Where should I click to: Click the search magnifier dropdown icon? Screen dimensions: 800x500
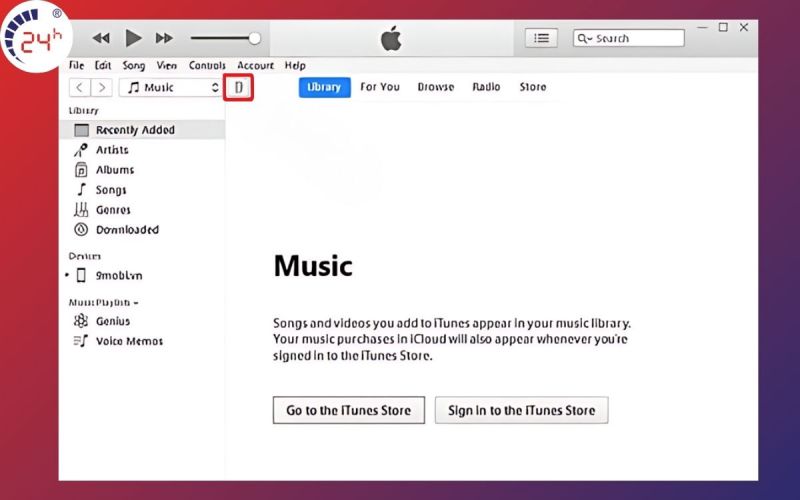click(584, 38)
